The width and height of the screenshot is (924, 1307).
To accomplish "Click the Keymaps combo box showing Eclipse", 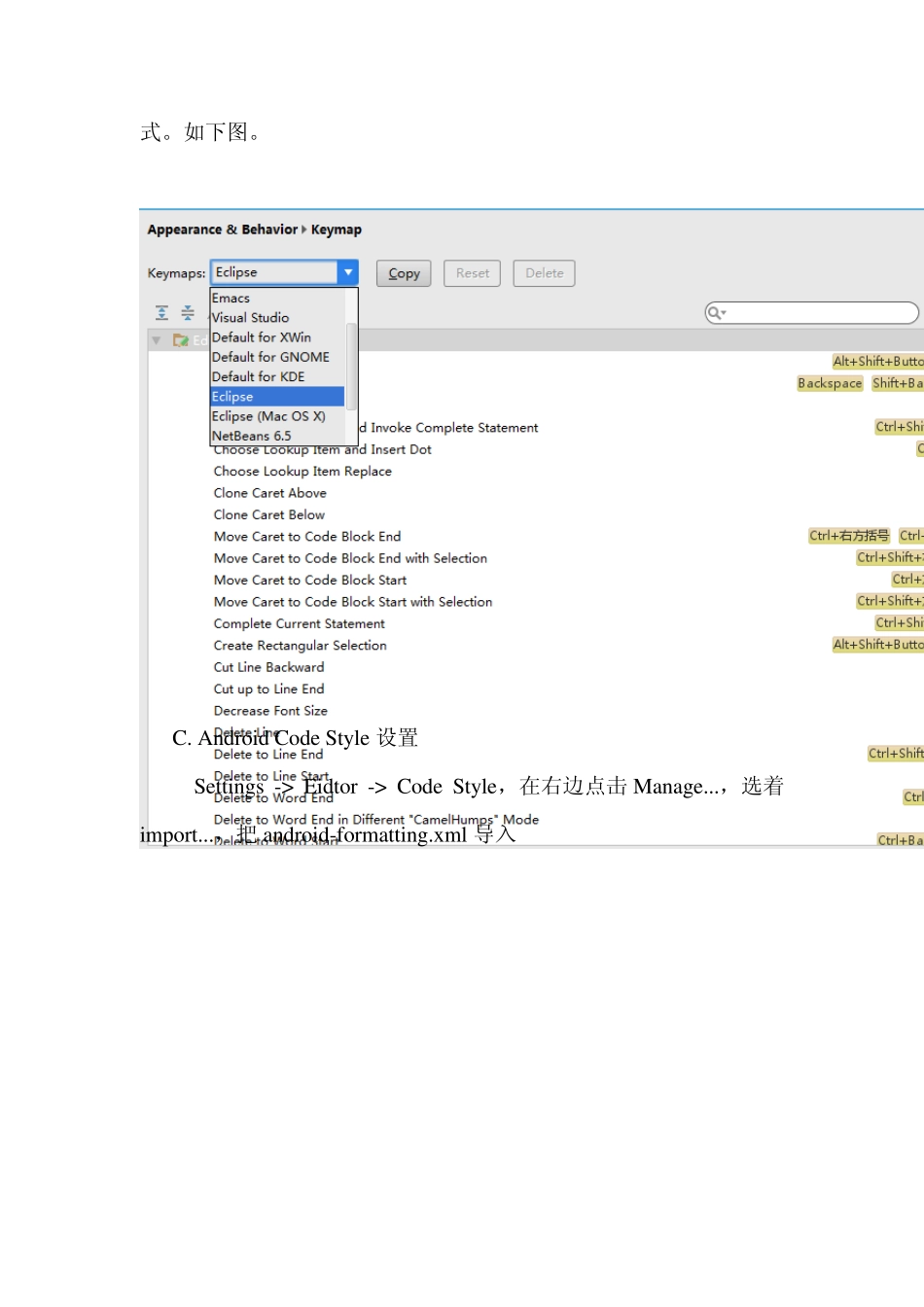I will (x=284, y=273).
